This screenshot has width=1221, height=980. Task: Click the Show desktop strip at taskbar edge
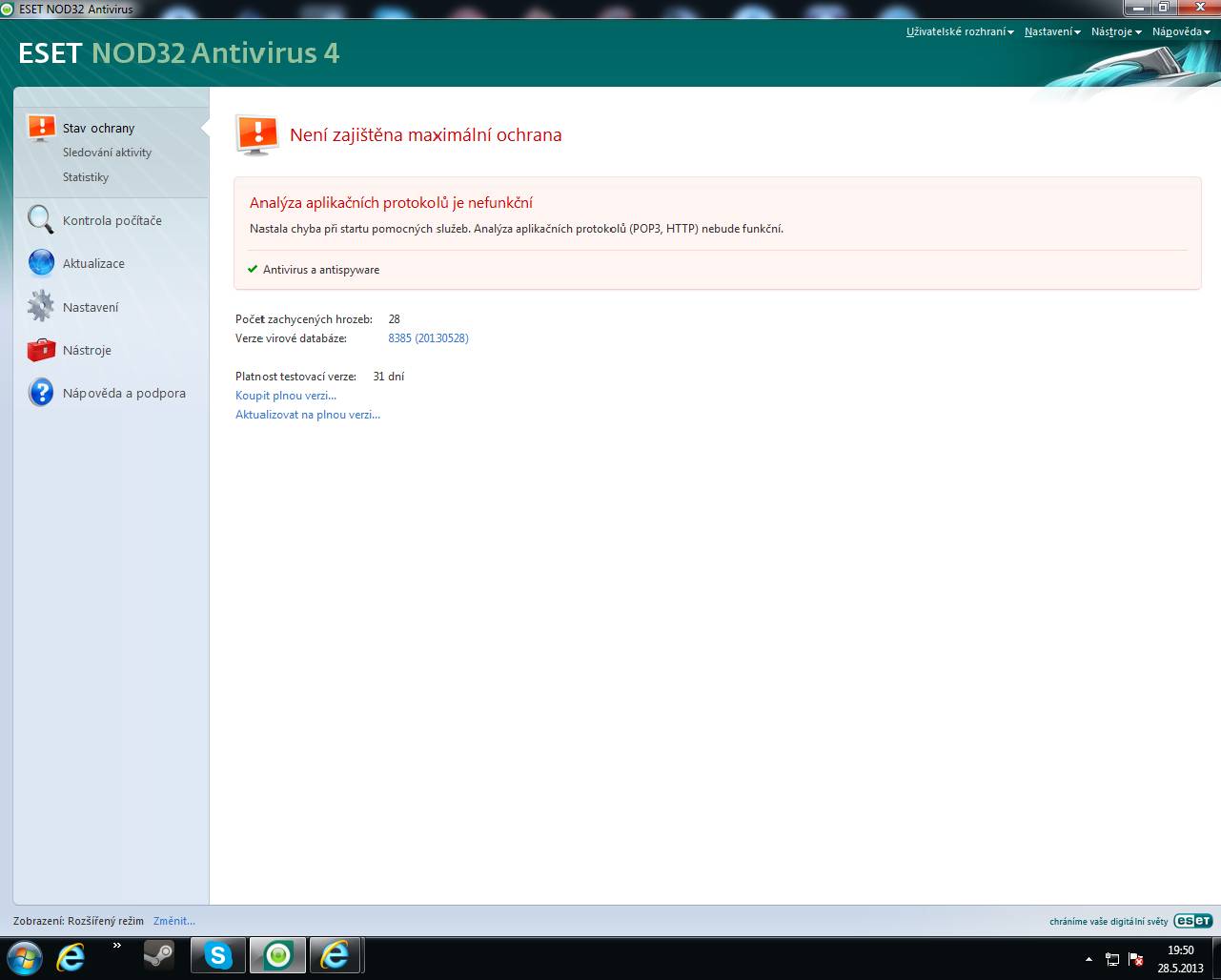pyautogui.click(x=1215, y=957)
